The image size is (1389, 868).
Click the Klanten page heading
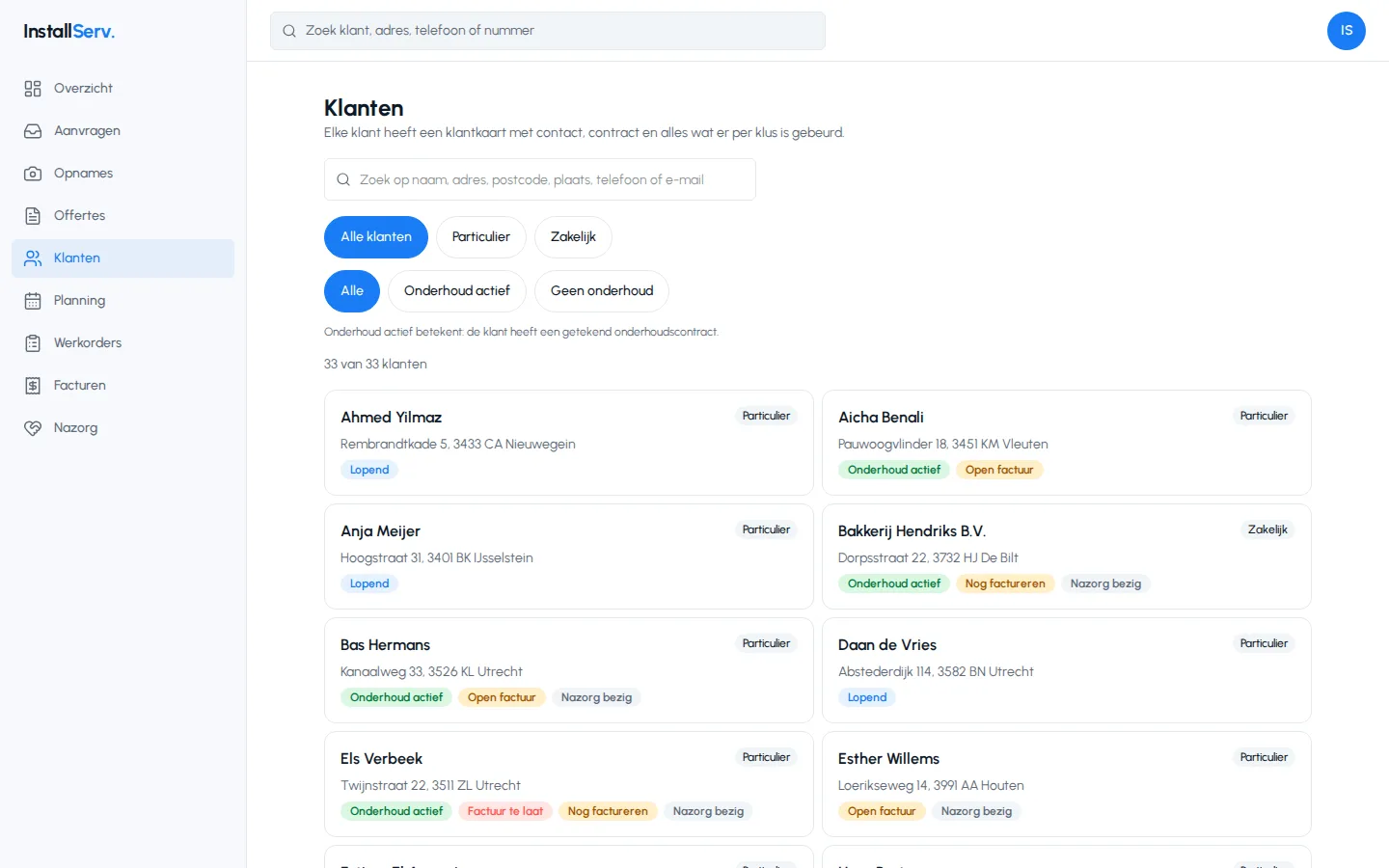click(x=364, y=108)
